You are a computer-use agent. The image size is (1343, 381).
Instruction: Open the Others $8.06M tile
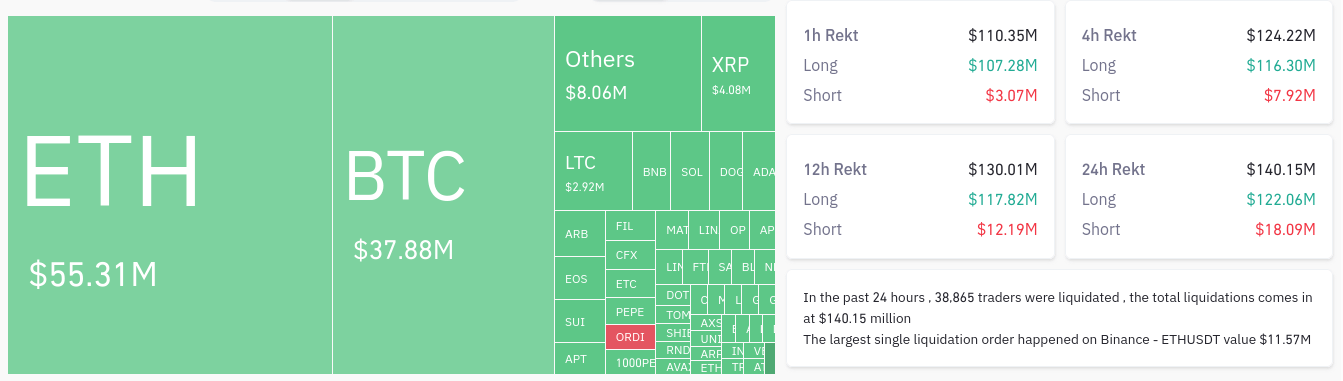pyautogui.click(x=628, y=73)
